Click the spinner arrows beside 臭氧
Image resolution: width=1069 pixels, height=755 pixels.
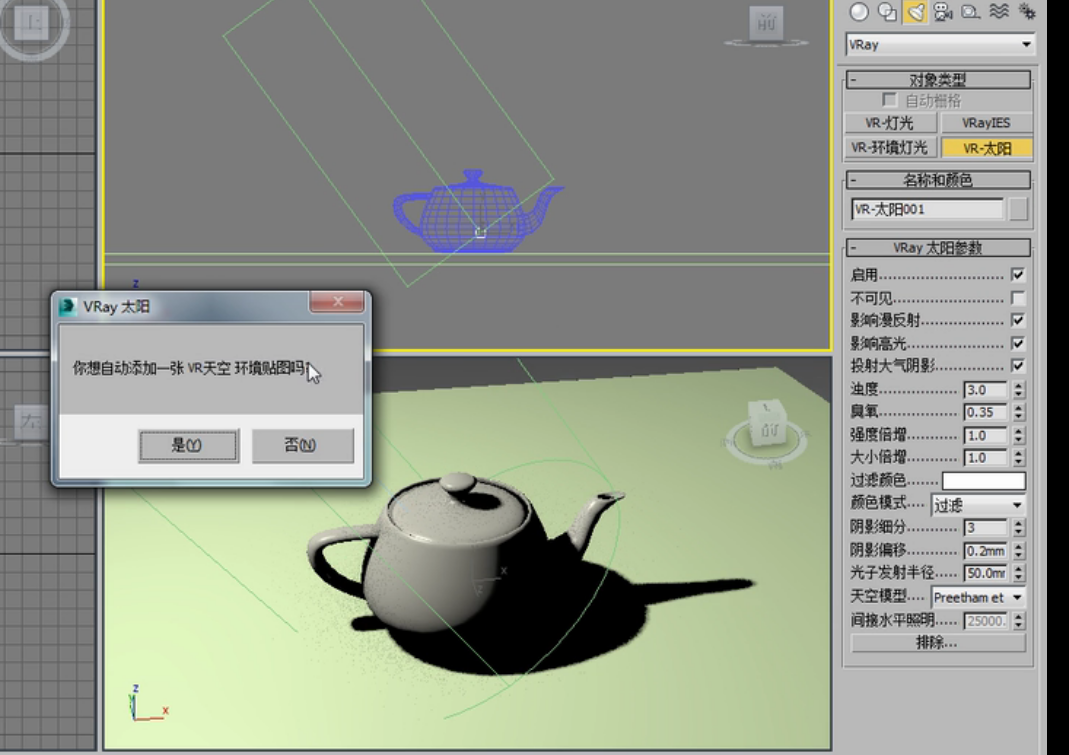click(1019, 413)
